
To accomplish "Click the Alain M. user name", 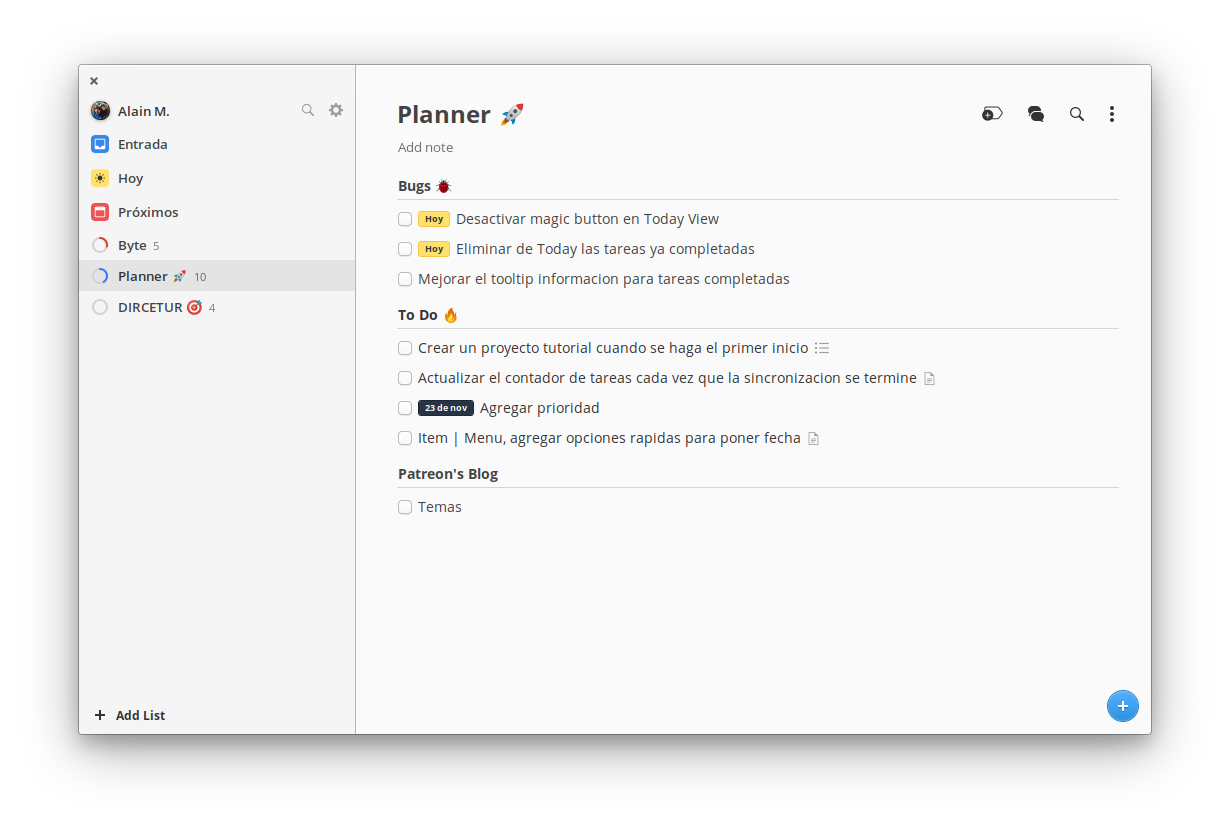I will [x=144, y=111].
